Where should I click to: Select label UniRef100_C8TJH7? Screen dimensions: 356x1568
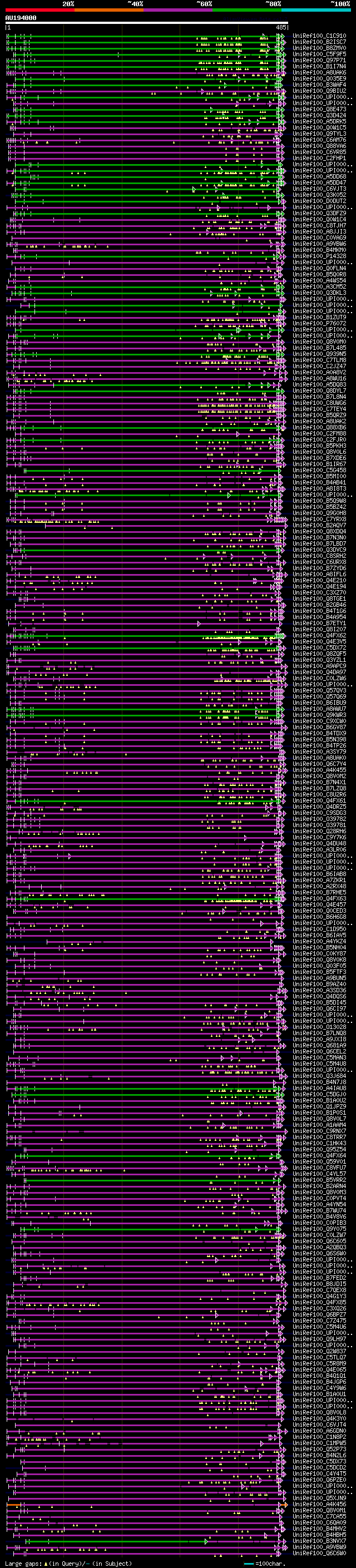pos(319,226)
